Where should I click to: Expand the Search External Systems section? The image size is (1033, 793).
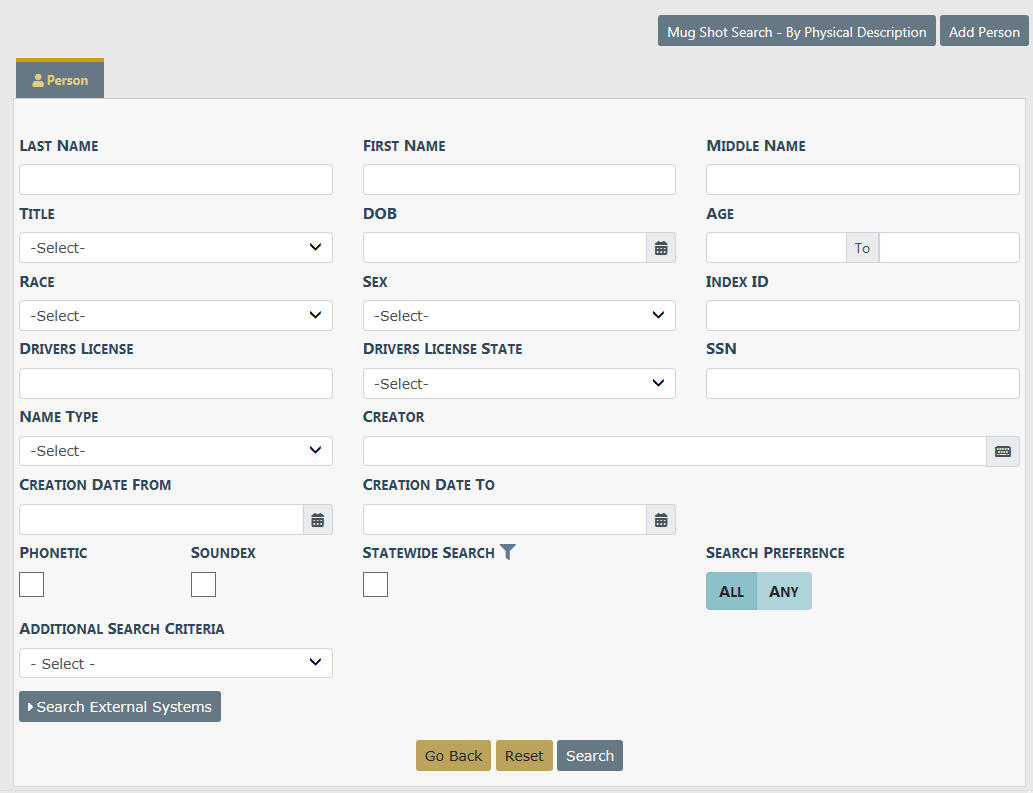(x=120, y=707)
